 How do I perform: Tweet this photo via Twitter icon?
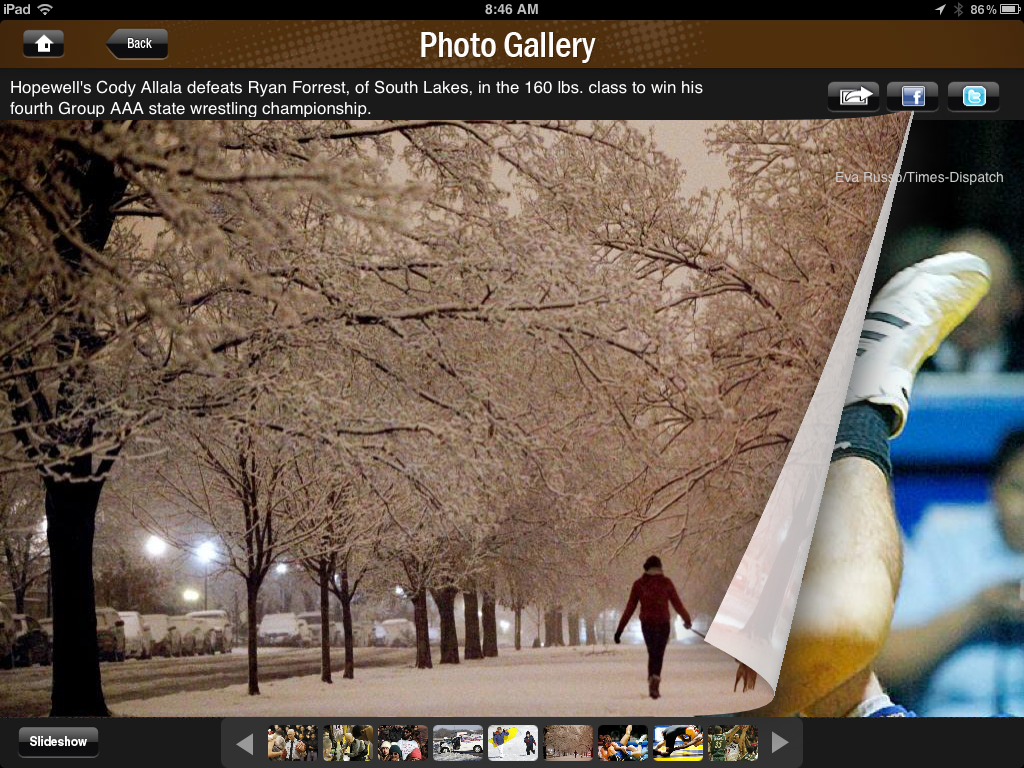[x=974, y=97]
